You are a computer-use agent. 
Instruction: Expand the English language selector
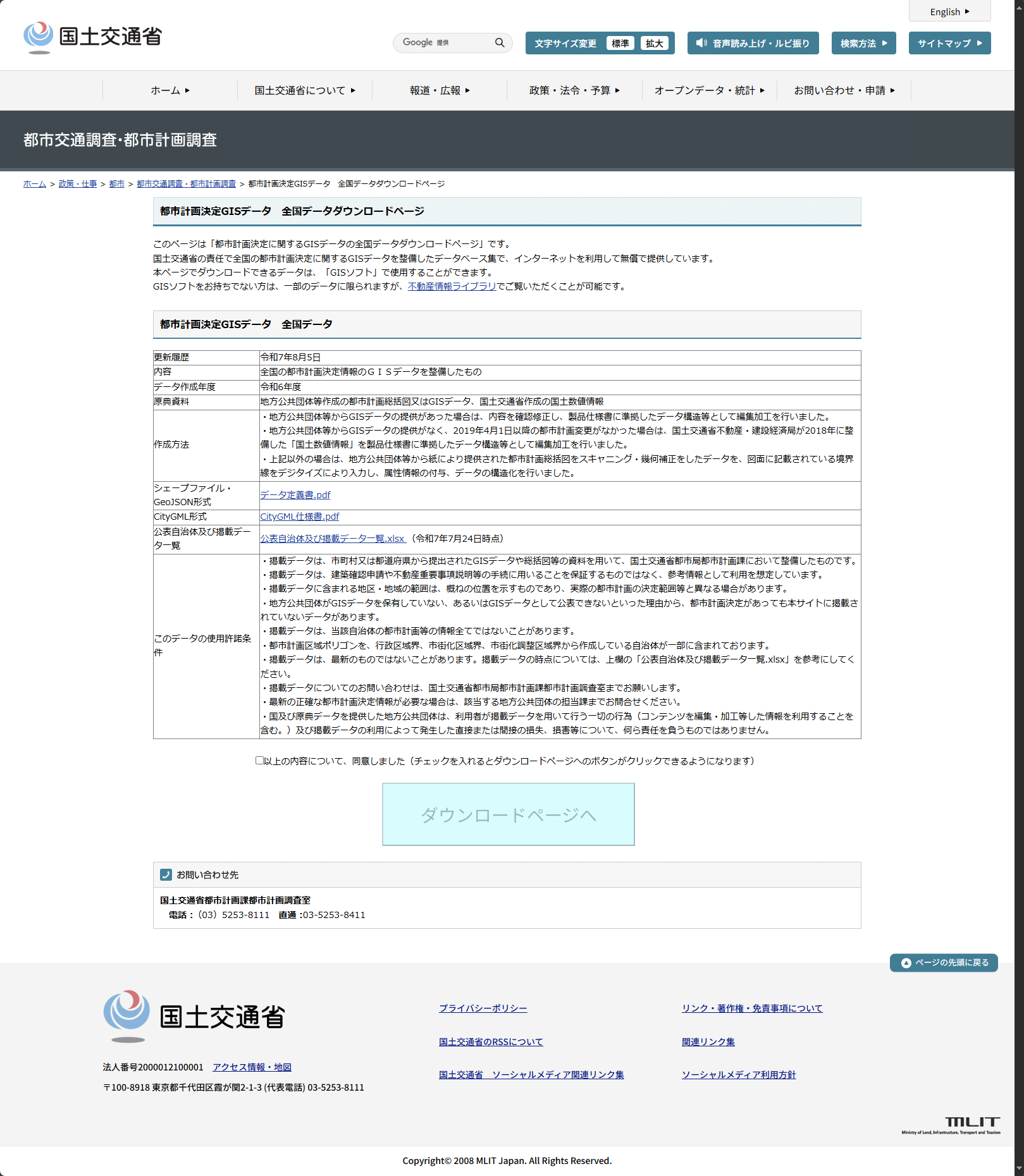pos(949,12)
